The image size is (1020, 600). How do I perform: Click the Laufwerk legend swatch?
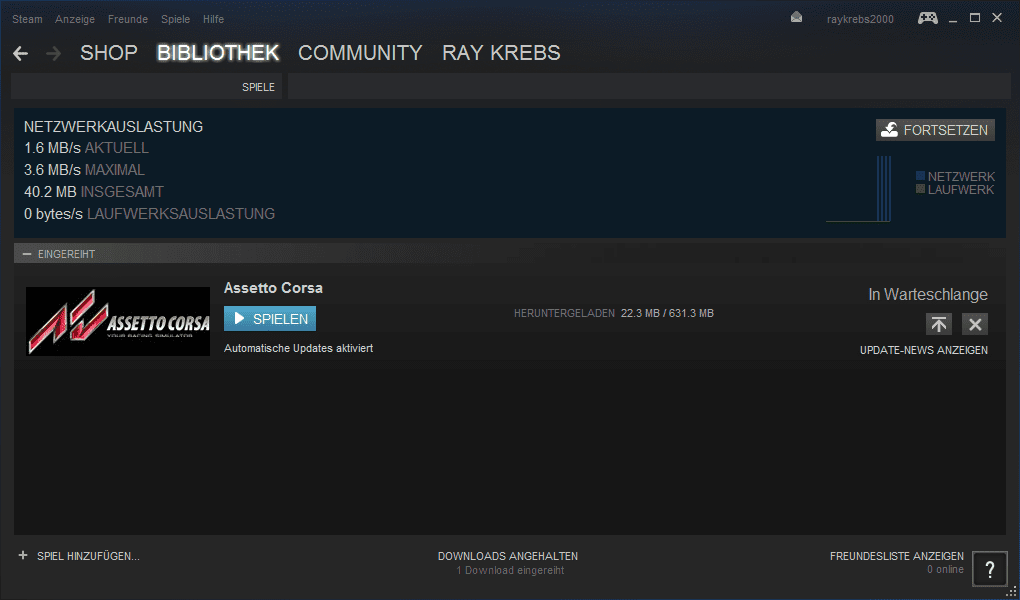pos(920,189)
